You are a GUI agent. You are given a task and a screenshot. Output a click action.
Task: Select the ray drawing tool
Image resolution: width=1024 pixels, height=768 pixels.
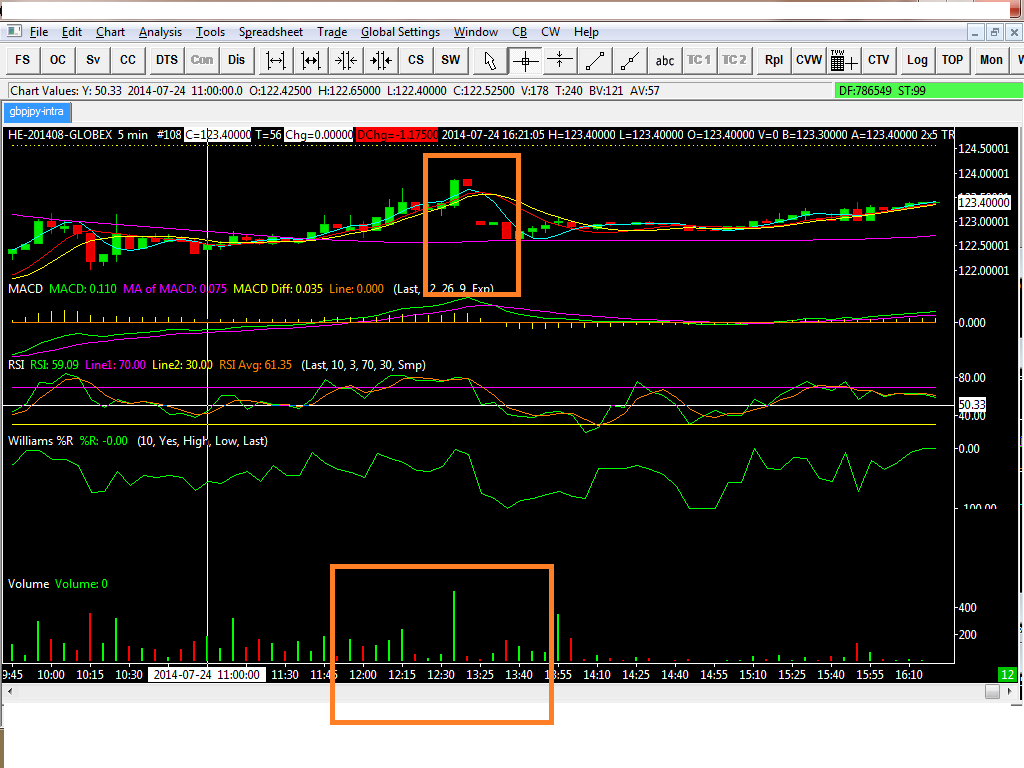pos(630,61)
